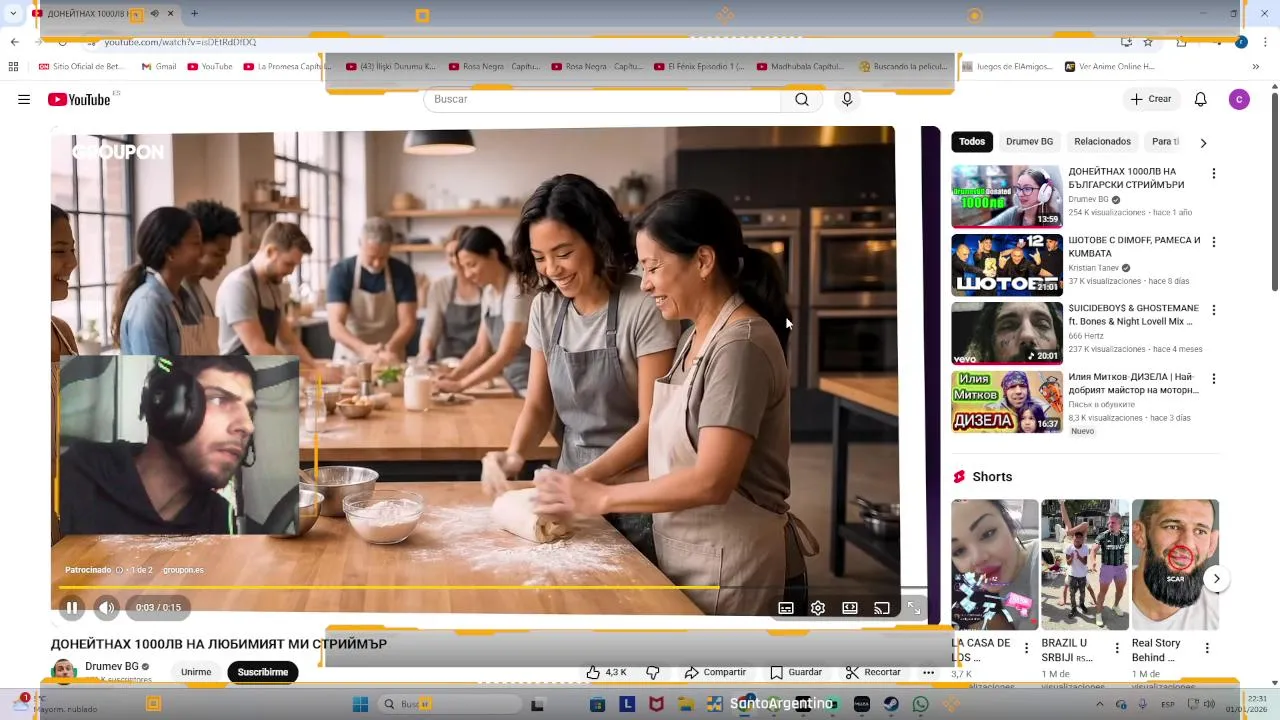The width and height of the screenshot is (1280, 720).
Task: Click the search magnifier button
Action: tap(802, 99)
